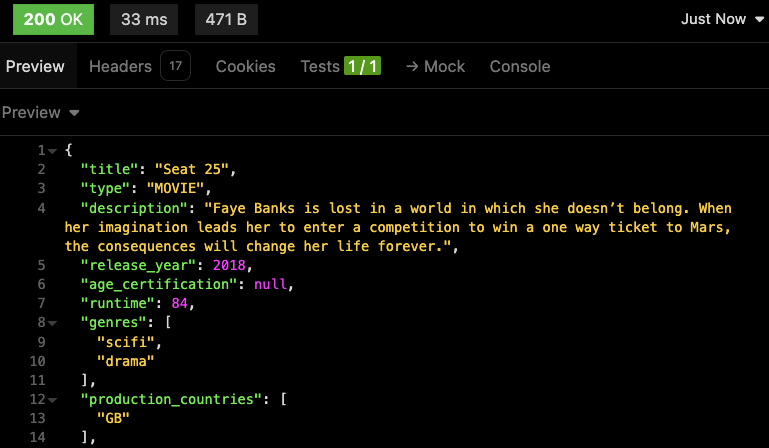The image size is (769, 448).
Task: Click the 17 headers count badge
Action: click(175, 66)
